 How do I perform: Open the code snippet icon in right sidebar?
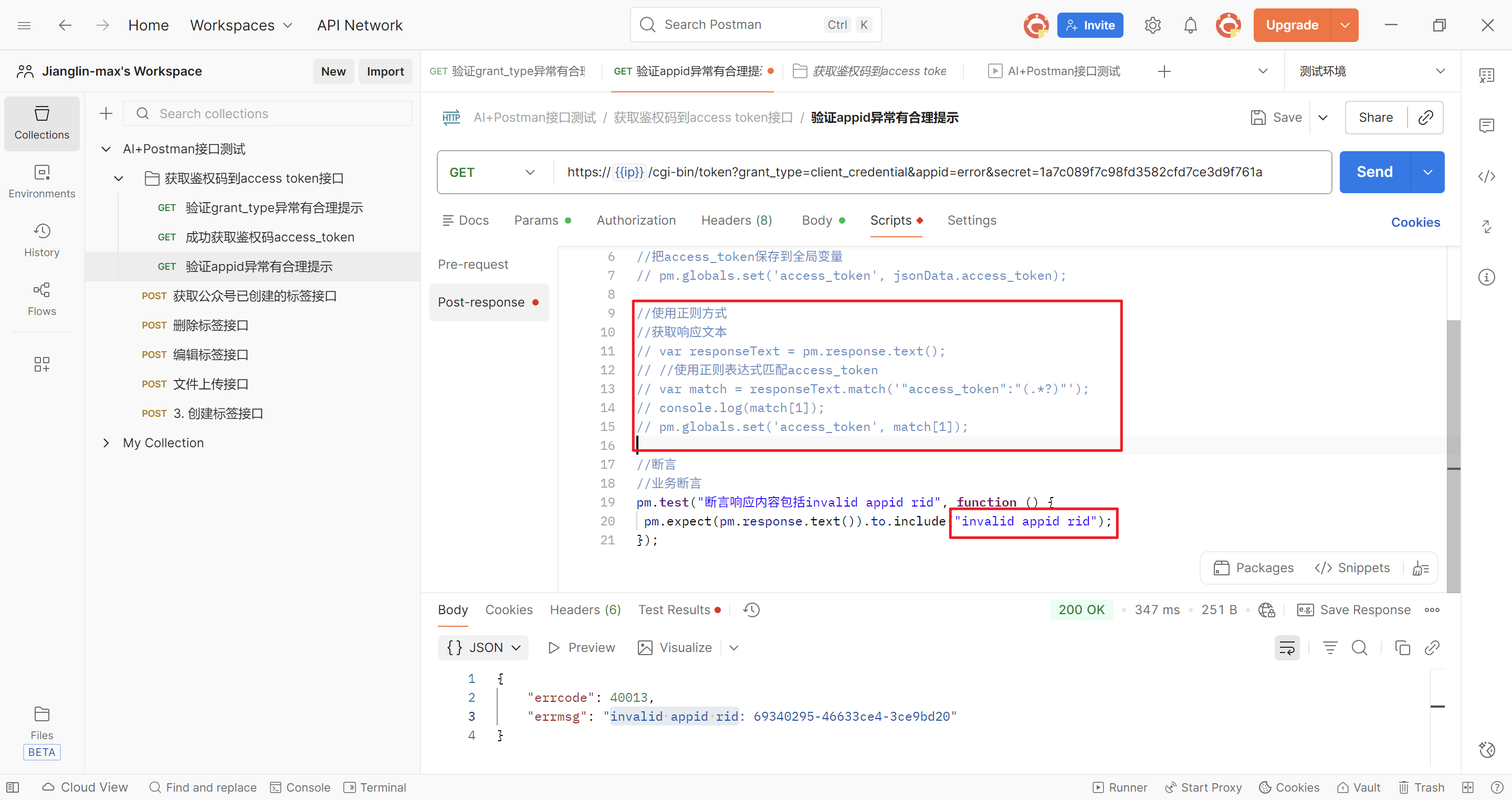(x=1486, y=176)
